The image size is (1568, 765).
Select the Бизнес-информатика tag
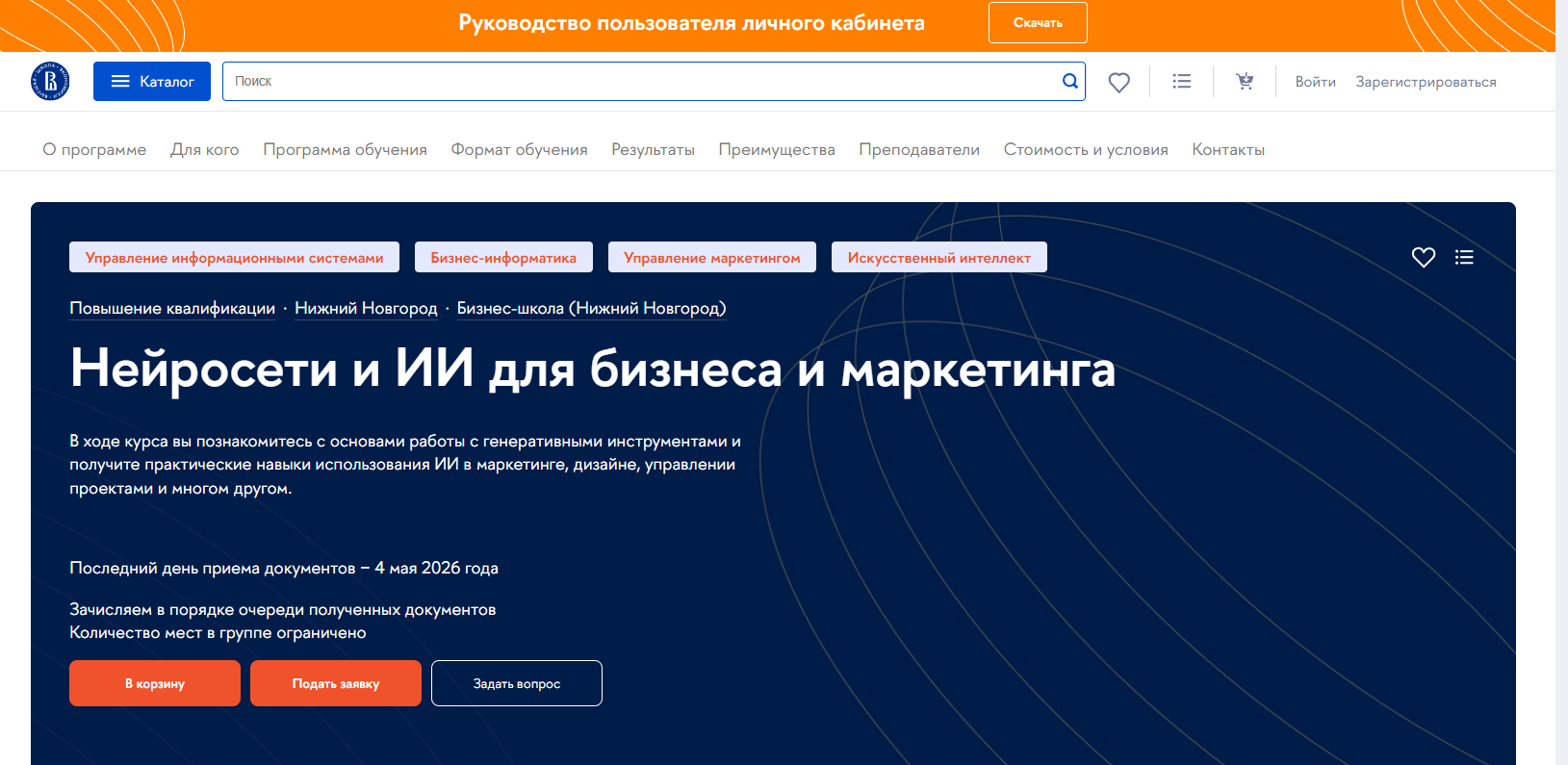point(503,258)
